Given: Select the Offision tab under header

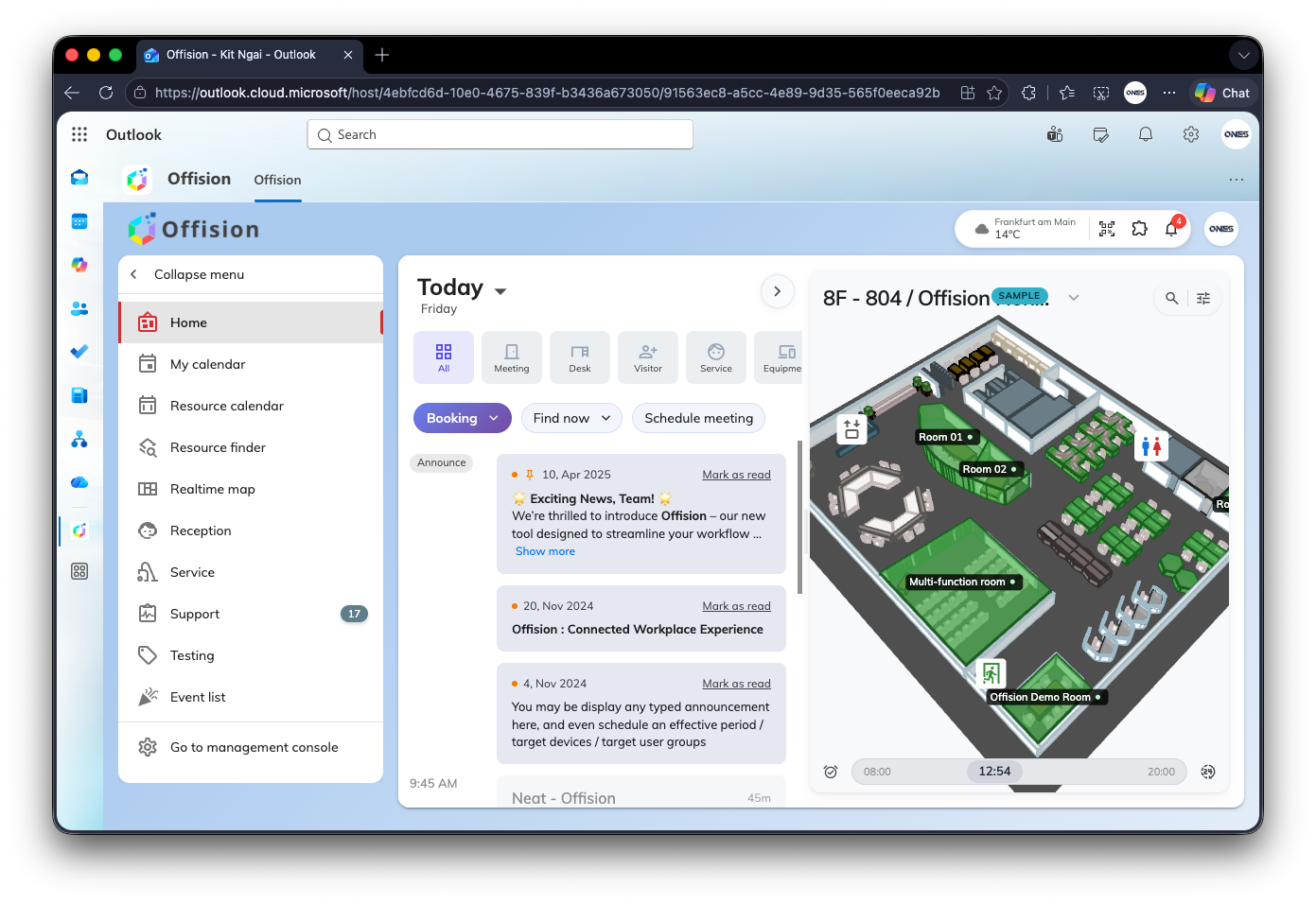Looking at the screenshot, I should point(277,180).
